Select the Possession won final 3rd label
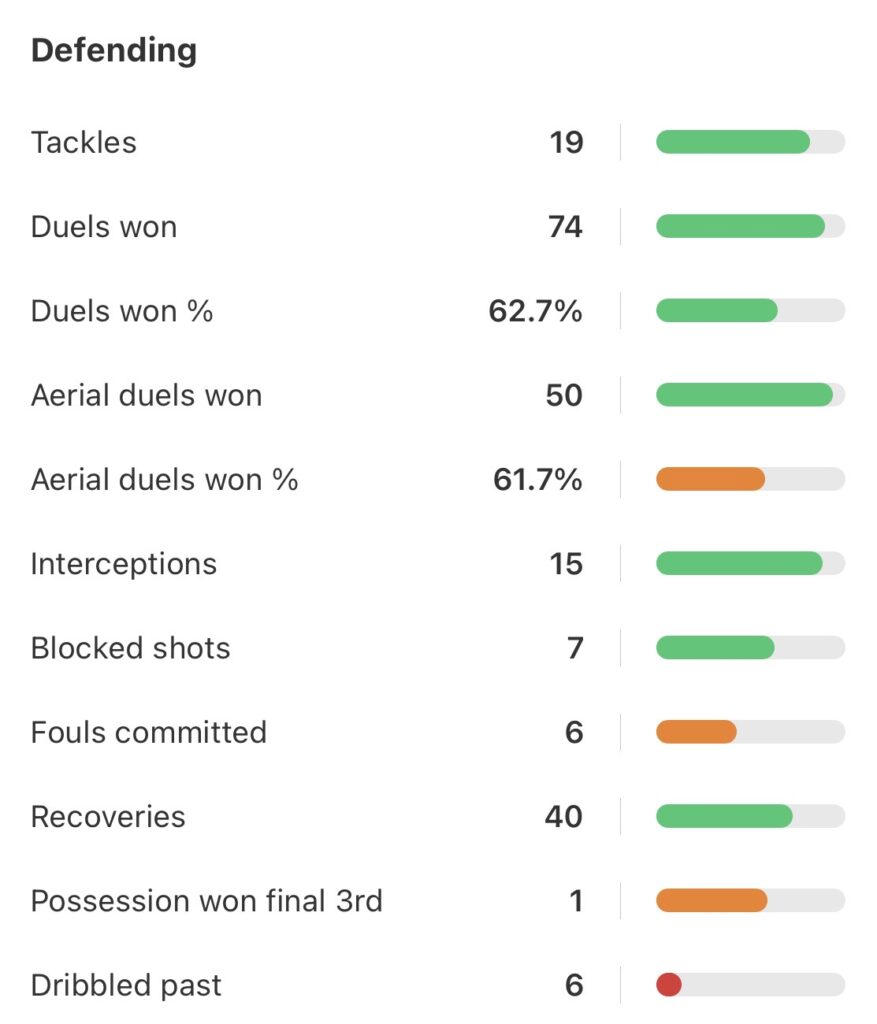Screen dimensions: 877x1024 207,901
